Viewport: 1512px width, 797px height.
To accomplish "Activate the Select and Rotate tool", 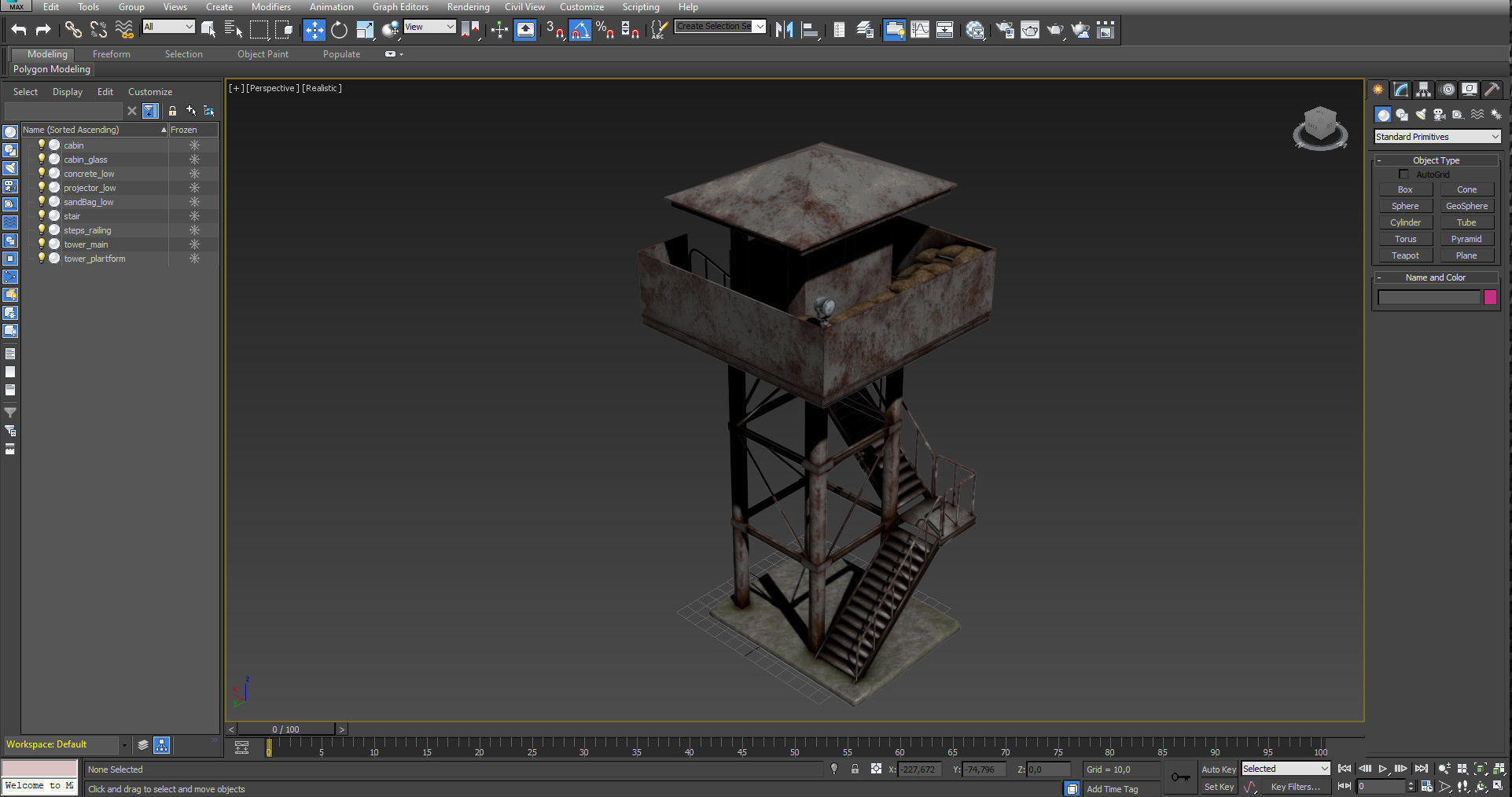I will click(339, 30).
